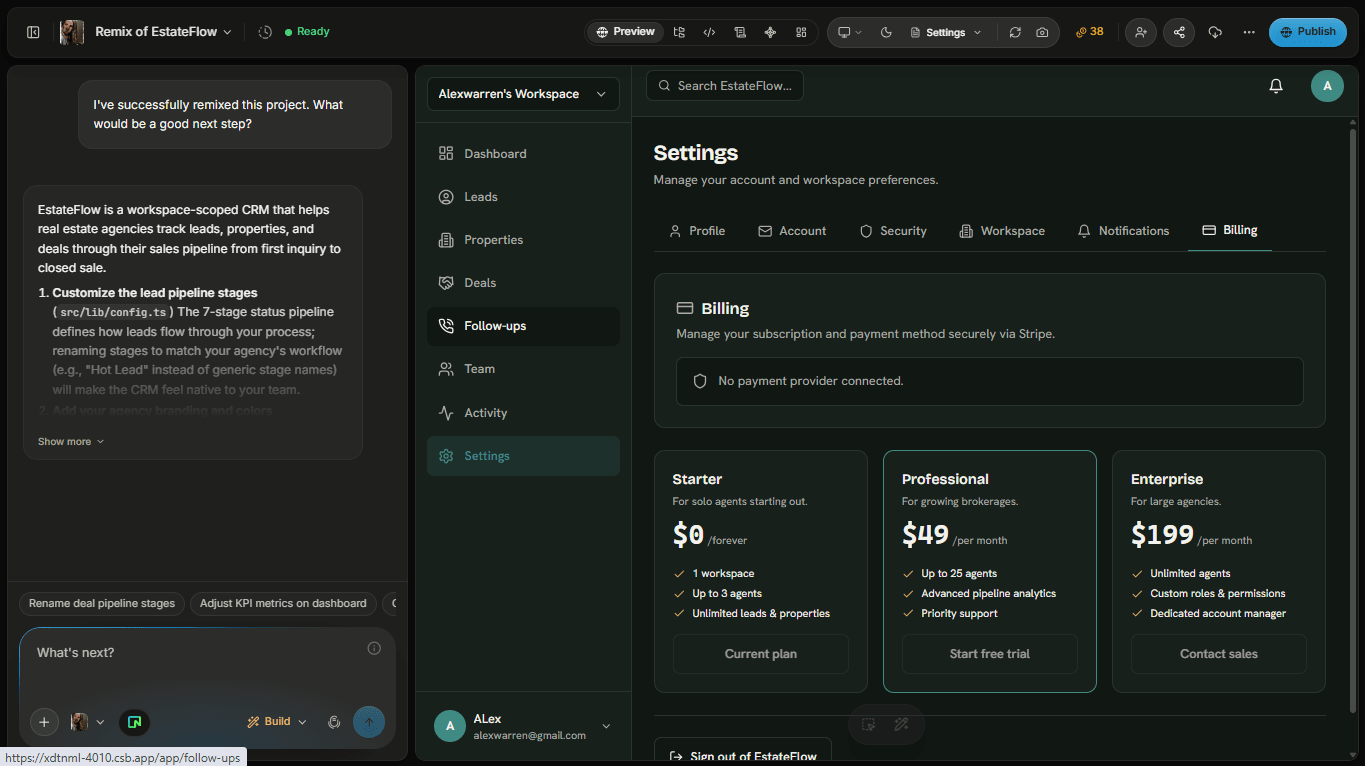The height and width of the screenshot is (766, 1365).
Task: Click the green Ready status indicator
Action: [307, 32]
